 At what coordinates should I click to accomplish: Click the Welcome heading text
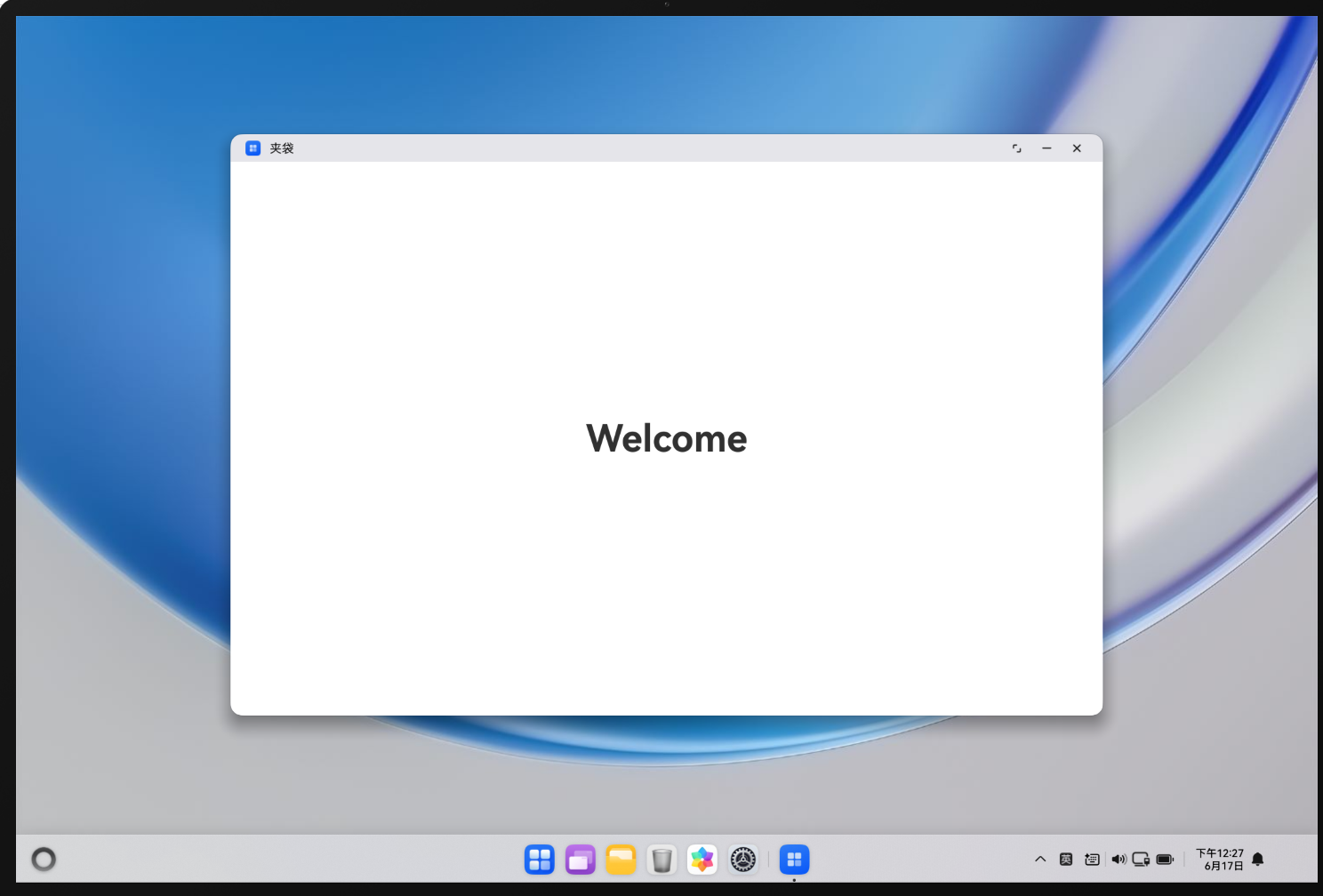coord(667,438)
